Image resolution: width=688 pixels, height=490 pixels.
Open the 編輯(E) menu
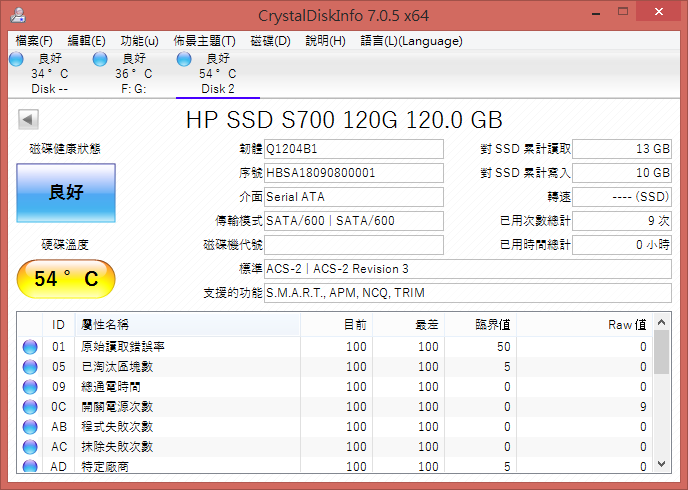[86, 41]
